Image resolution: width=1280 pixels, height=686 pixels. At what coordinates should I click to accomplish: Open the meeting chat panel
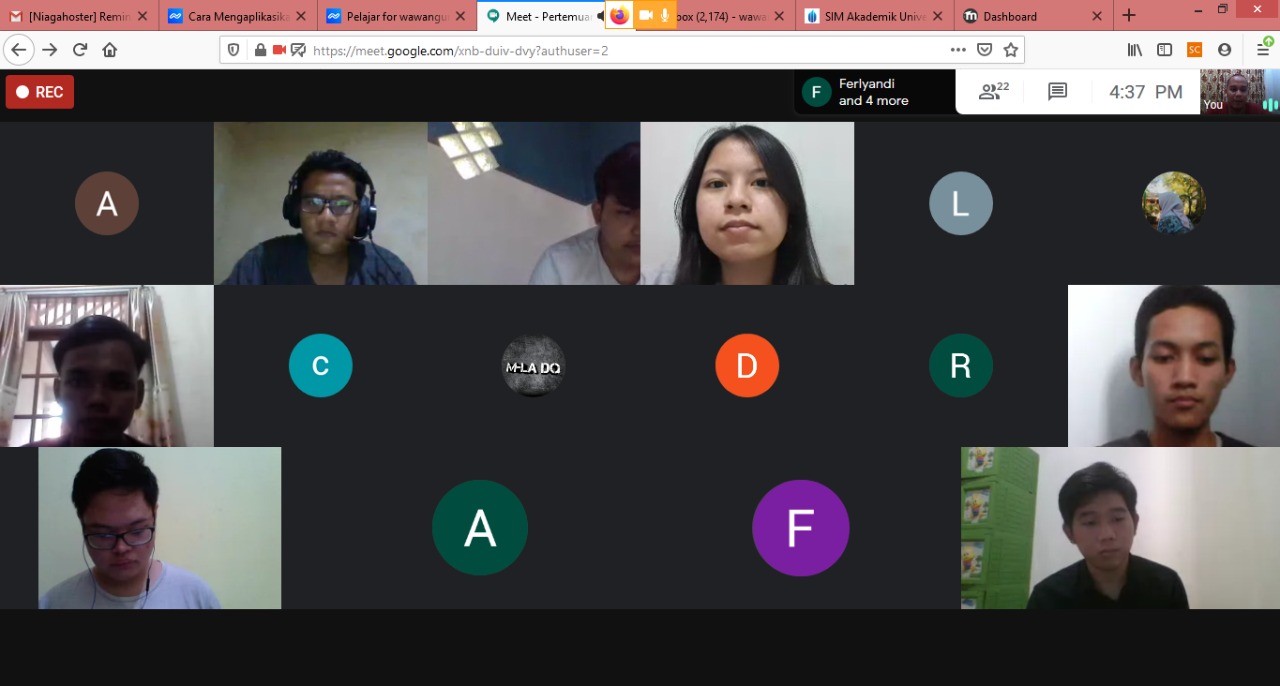[x=1057, y=92]
